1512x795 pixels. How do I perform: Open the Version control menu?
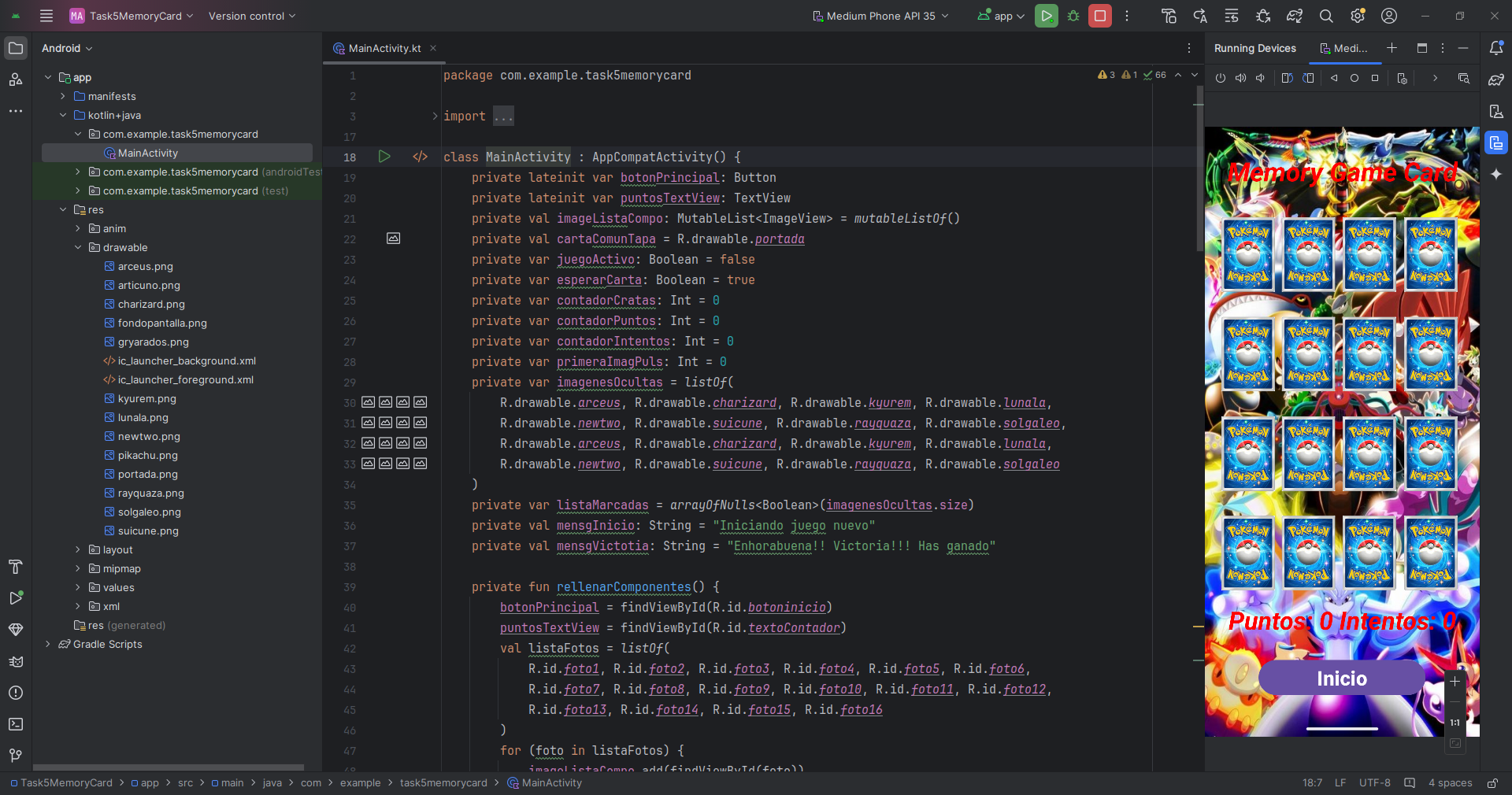coord(252,16)
